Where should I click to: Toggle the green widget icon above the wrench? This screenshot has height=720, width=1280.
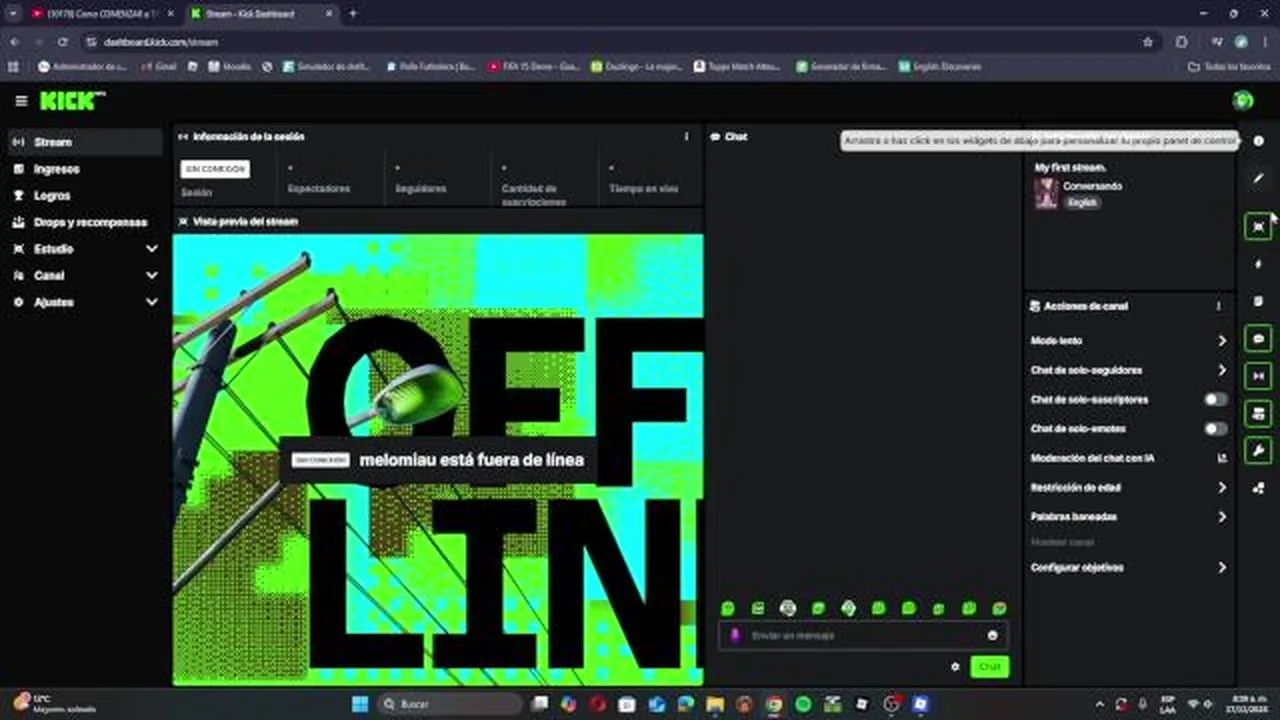click(1259, 413)
